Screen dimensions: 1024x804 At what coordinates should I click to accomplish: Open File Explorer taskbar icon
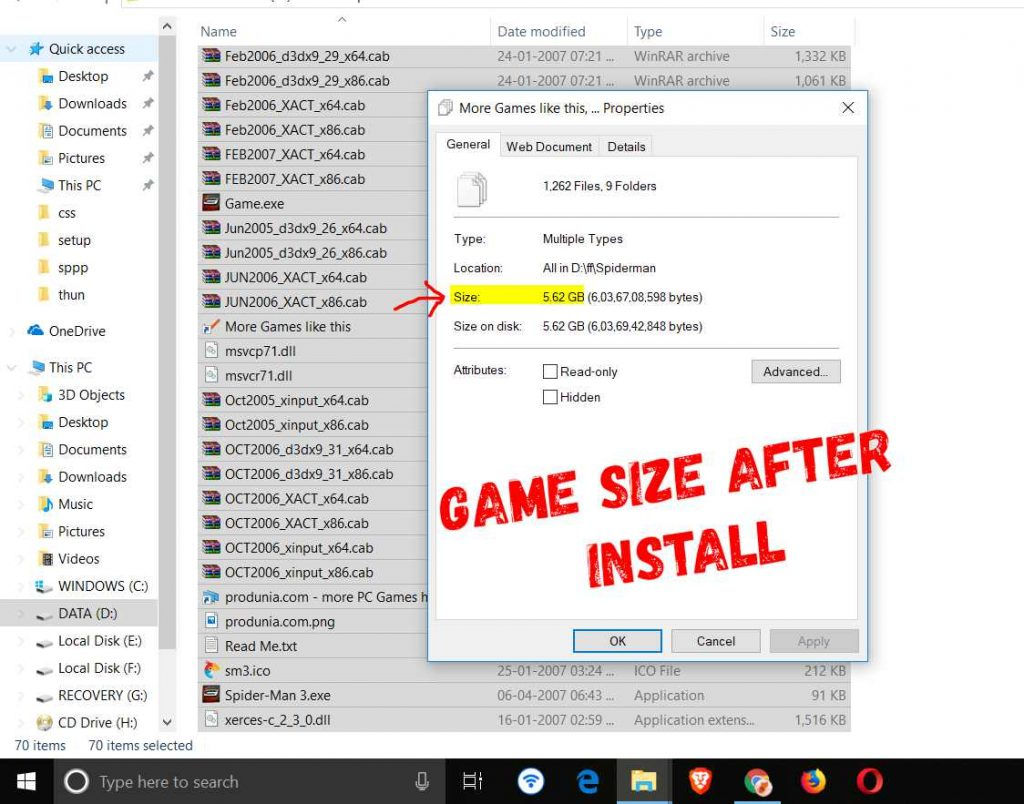[x=643, y=781]
